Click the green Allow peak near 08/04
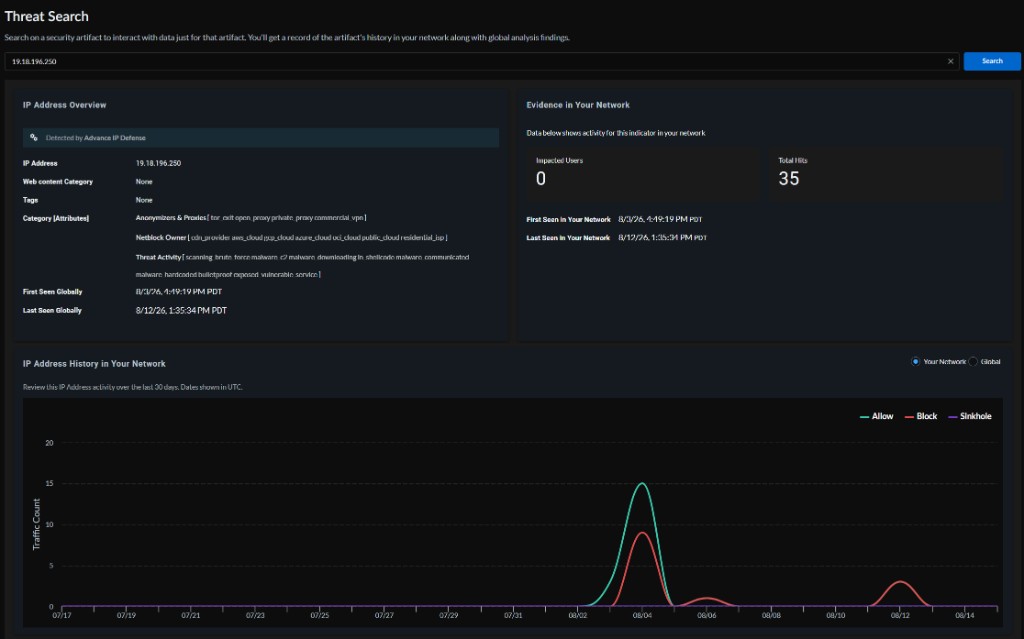The width and height of the screenshot is (1024, 639). [642, 484]
